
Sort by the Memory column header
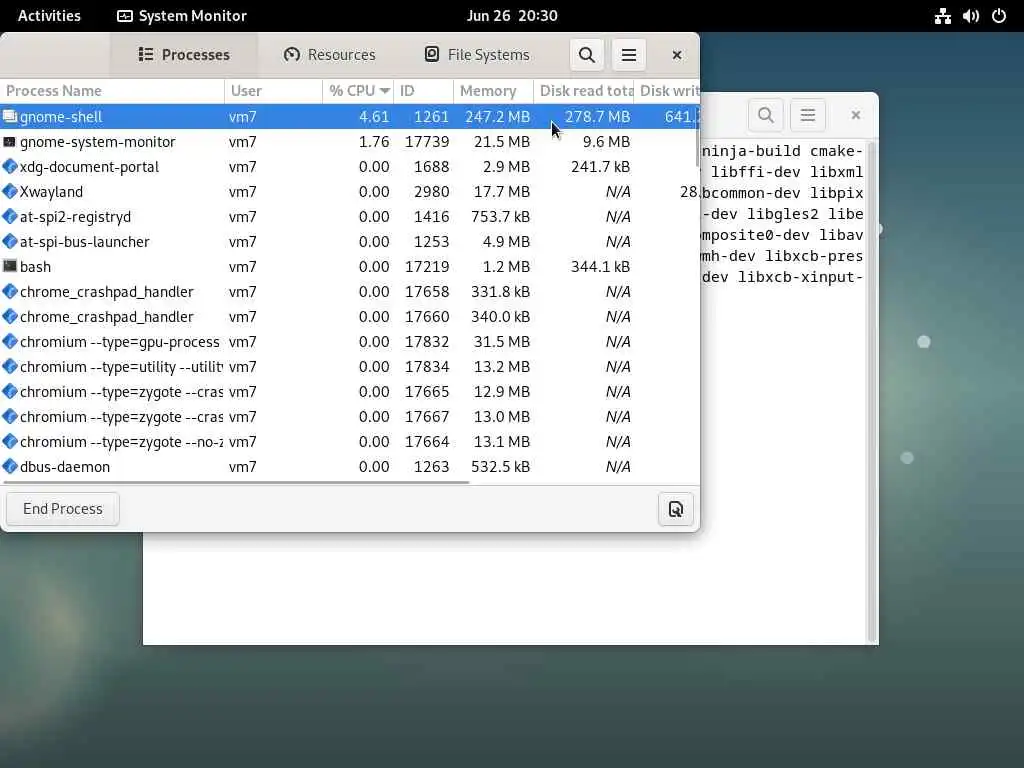493,91
